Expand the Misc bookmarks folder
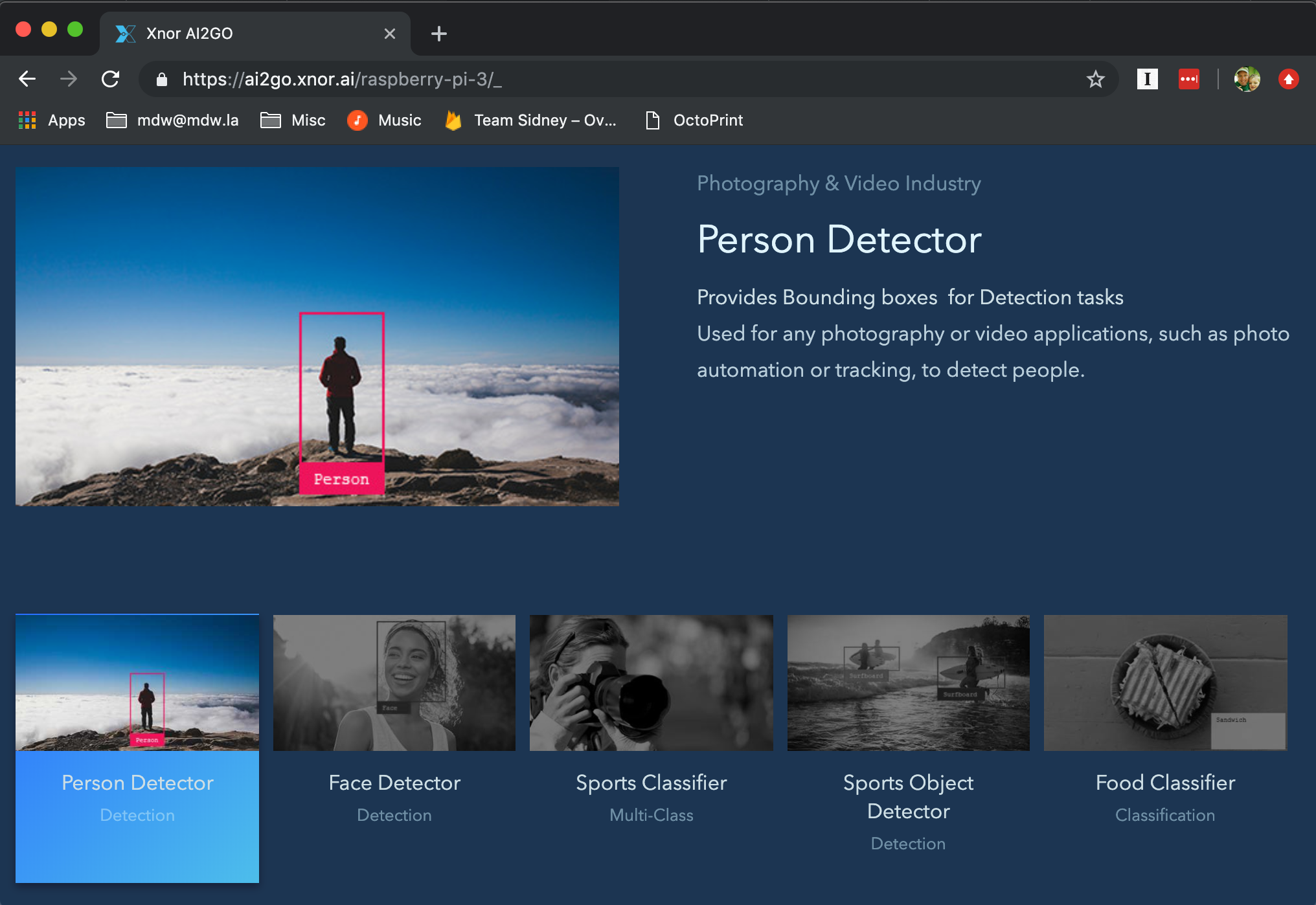 click(x=293, y=120)
